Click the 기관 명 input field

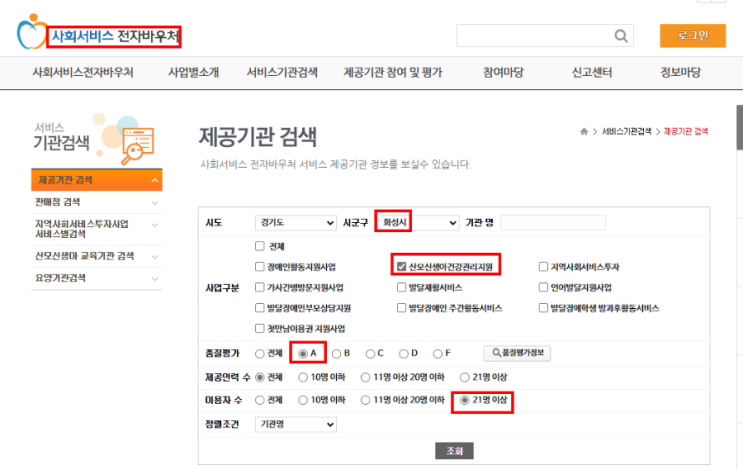[553, 223]
